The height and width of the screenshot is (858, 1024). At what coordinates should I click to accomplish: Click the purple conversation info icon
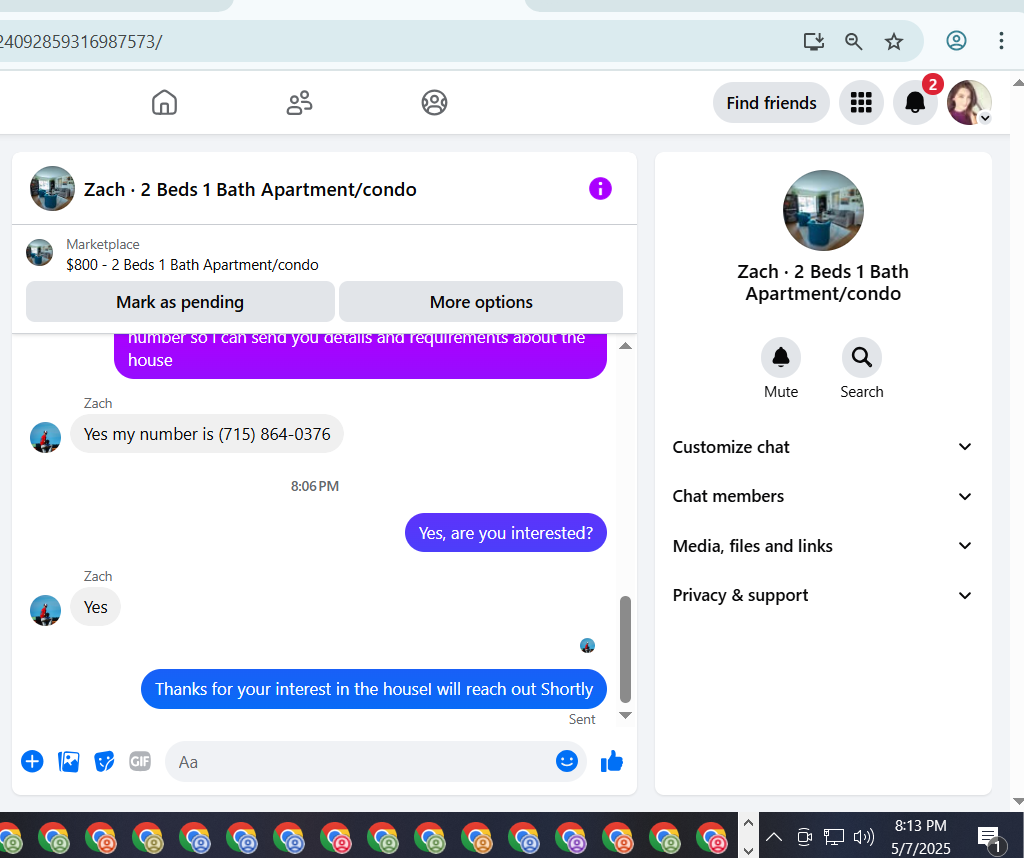click(x=600, y=189)
